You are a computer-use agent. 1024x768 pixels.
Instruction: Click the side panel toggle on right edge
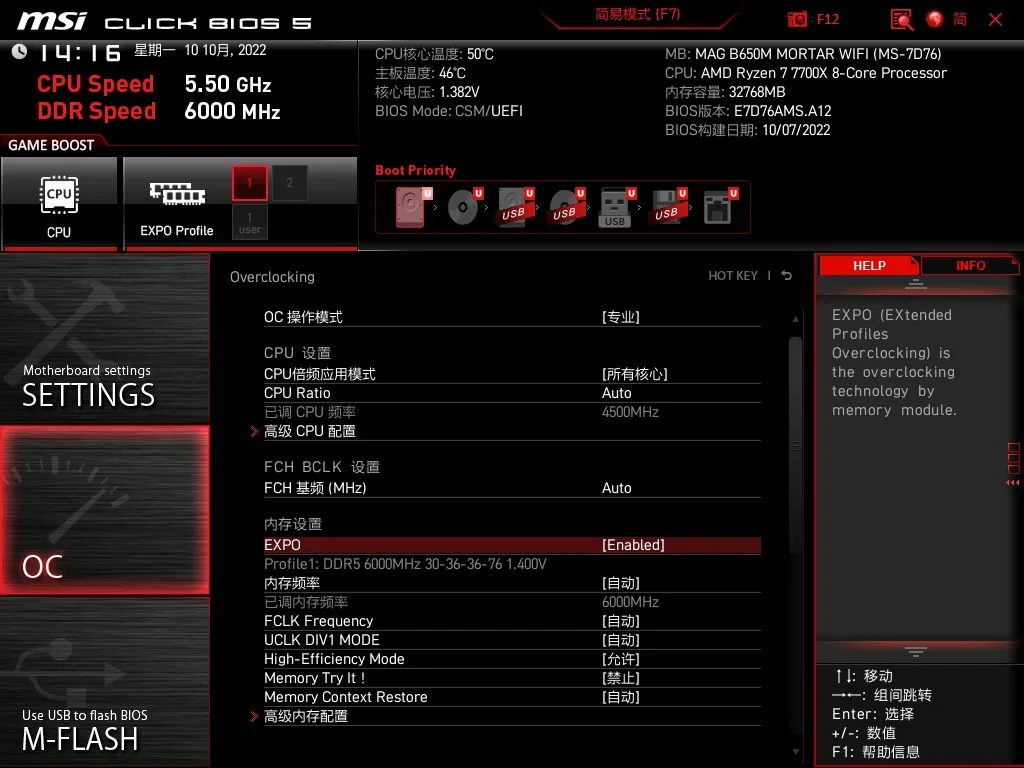coord(1013,464)
